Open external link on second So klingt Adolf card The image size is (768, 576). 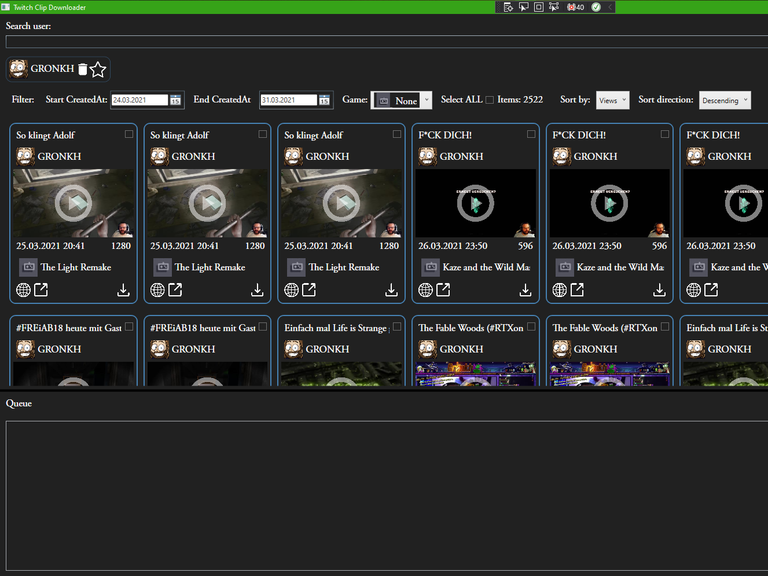175,290
